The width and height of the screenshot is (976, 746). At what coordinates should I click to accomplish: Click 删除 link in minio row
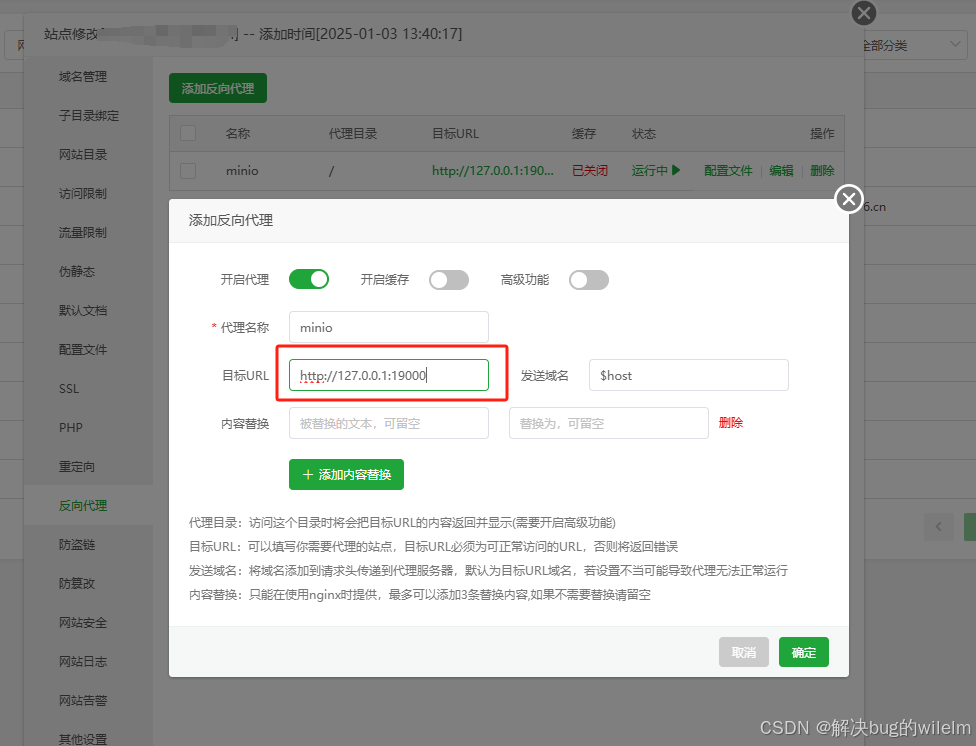(822, 171)
